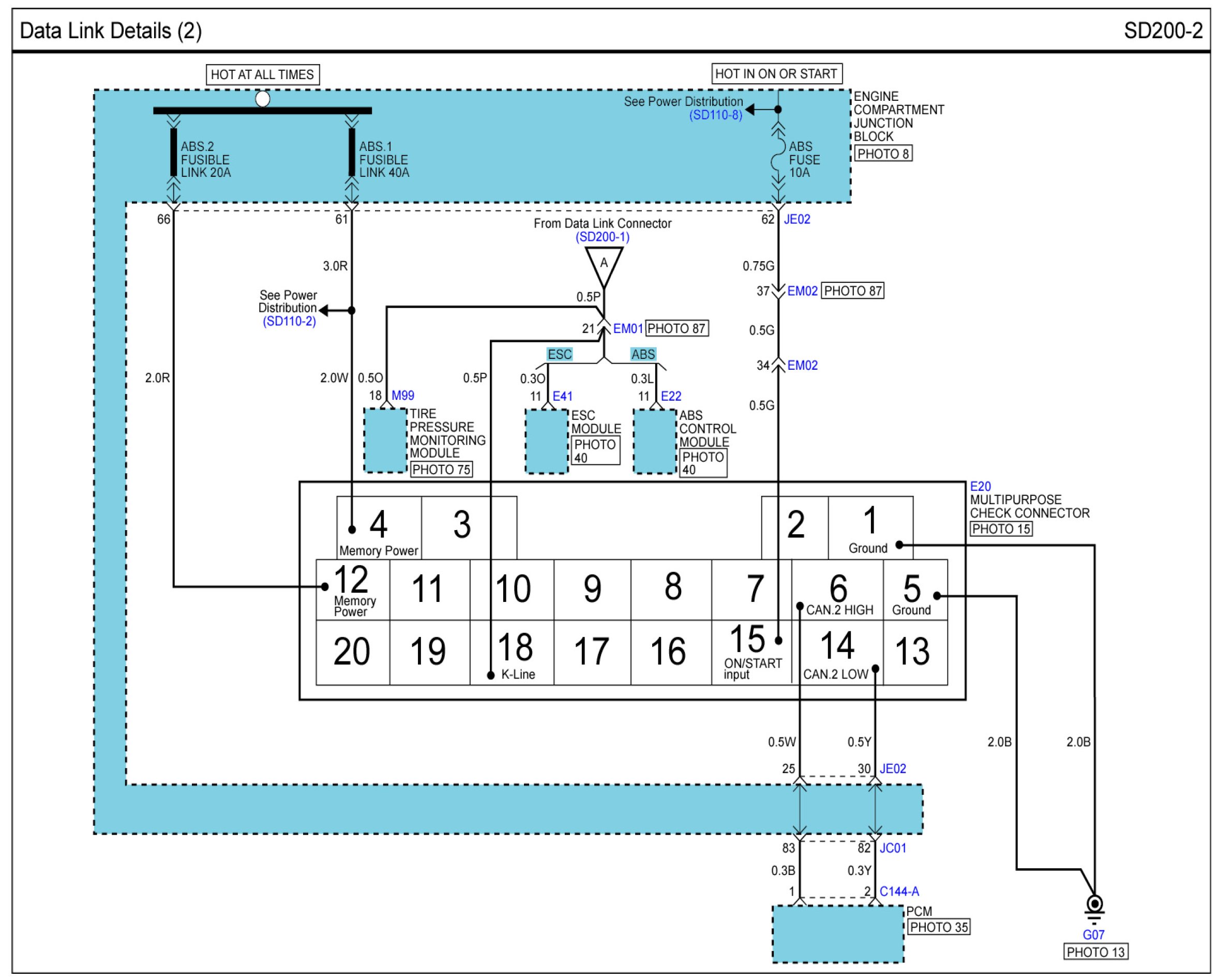Follow the SD200-1 data link connector link
The image size is (1218, 980).
602,237
